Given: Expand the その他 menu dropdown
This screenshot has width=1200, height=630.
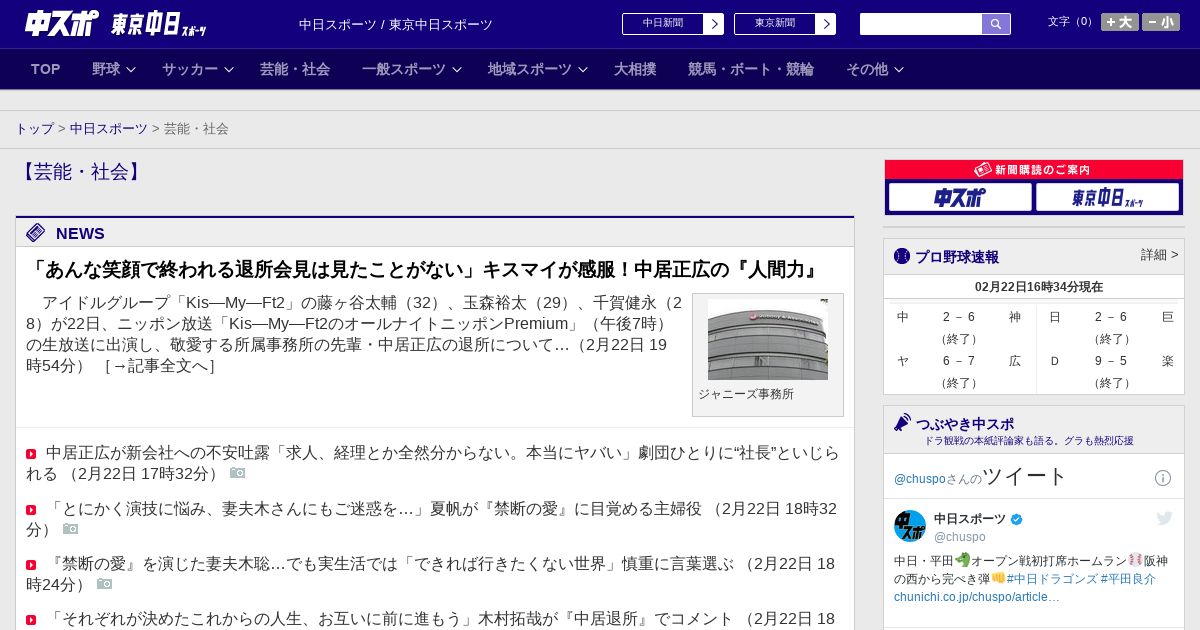Looking at the screenshot, I should (x=875, y=69).
